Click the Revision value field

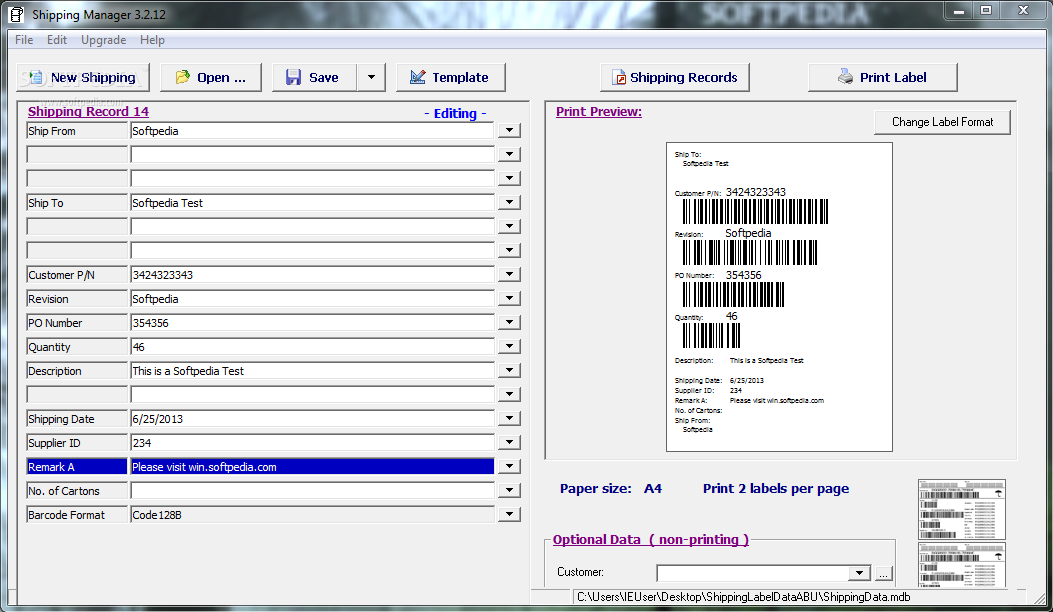pos(312,298)
